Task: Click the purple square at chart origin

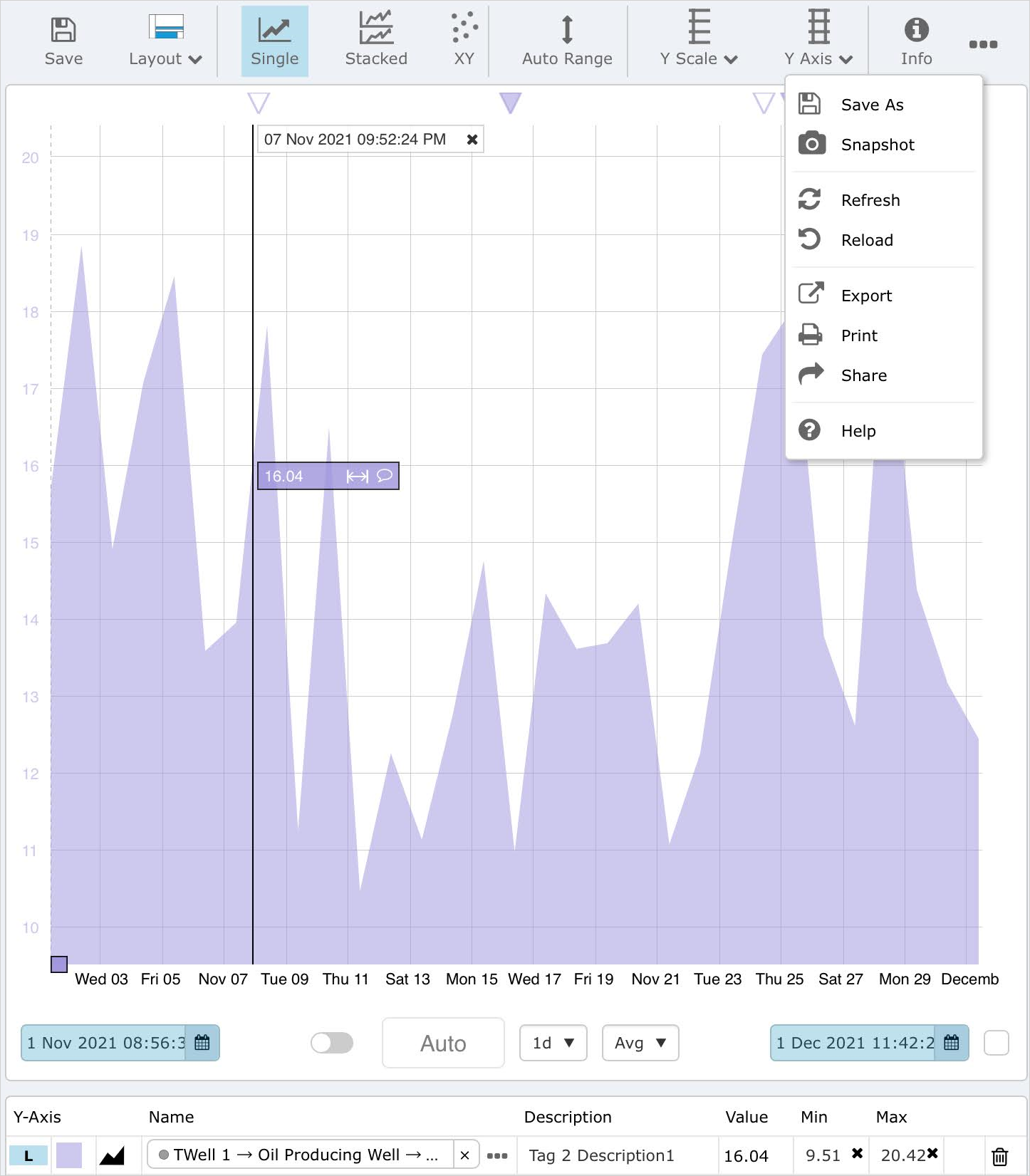Action: click(59, 964)
